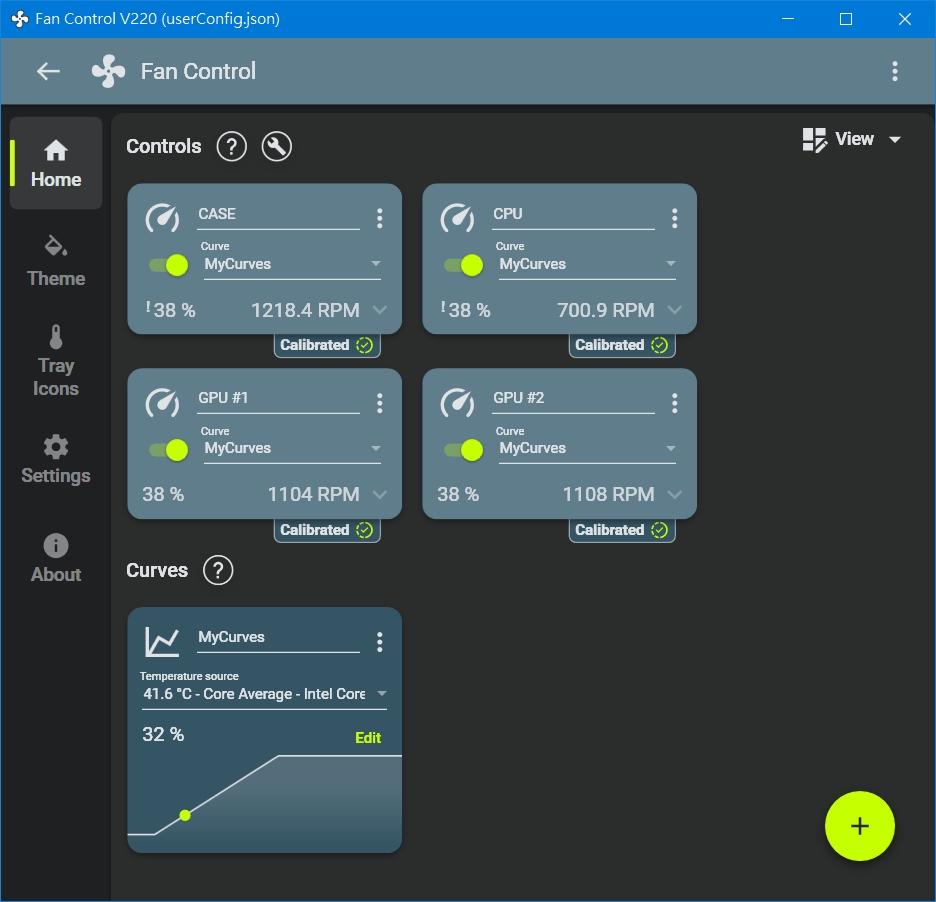The width and height of the screenshot is (936, 902).
Task: Open three-dot menu on MyCurves card
Action: [379, 642]
